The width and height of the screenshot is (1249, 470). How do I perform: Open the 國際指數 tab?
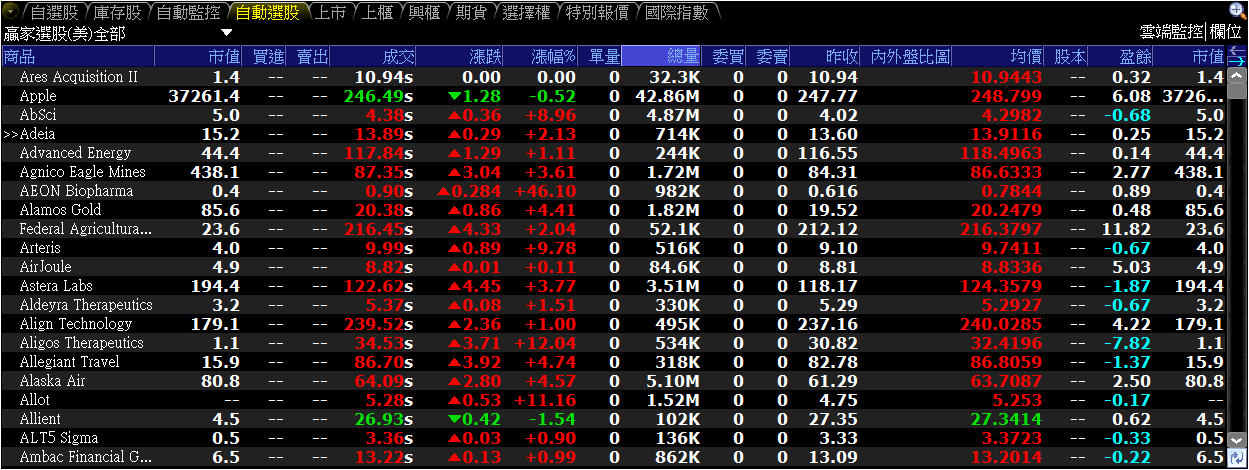tap(676, 13)
